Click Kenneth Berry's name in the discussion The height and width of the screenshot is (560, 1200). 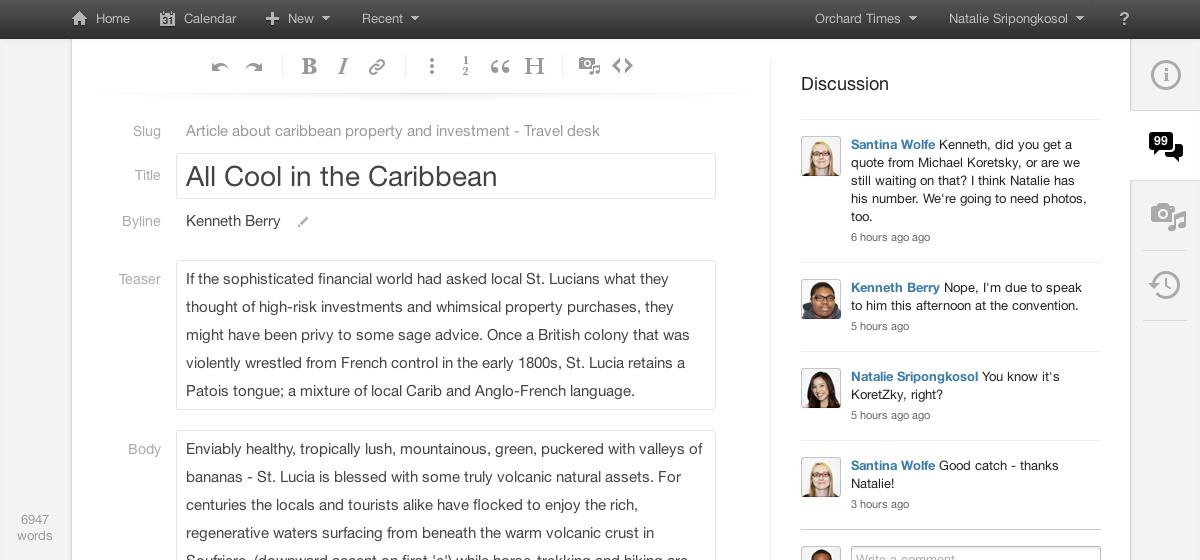[x=895, y=287]
